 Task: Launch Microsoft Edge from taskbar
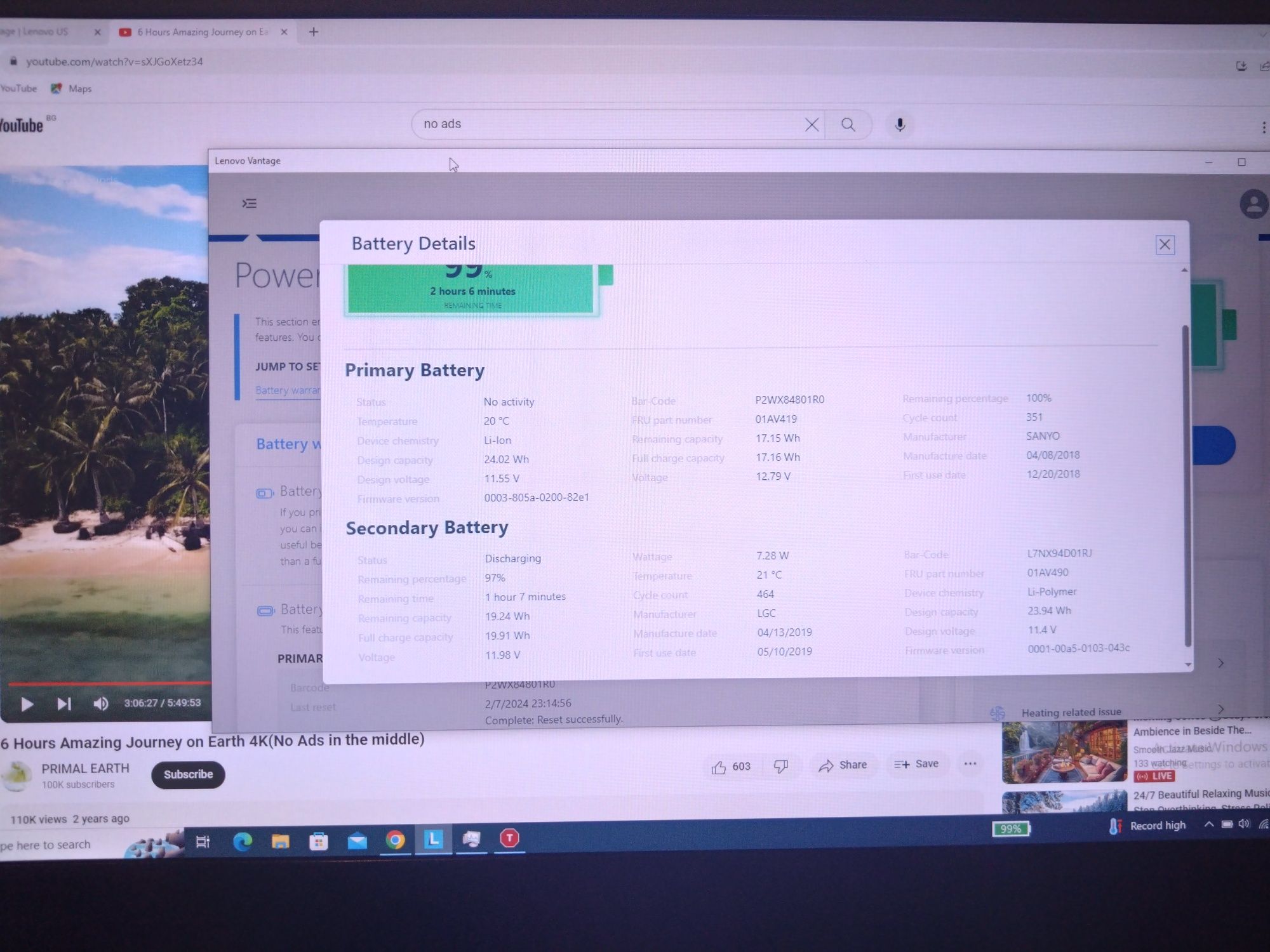point(242,842)
